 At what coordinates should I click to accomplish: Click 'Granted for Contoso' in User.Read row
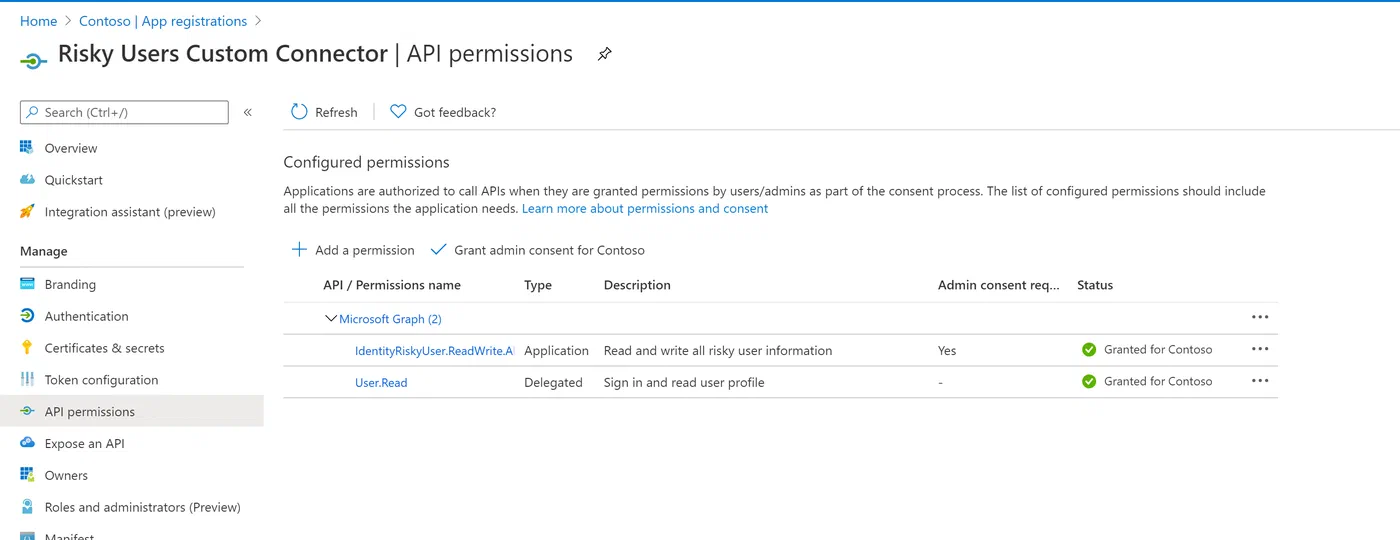(x=1158, y=381)
